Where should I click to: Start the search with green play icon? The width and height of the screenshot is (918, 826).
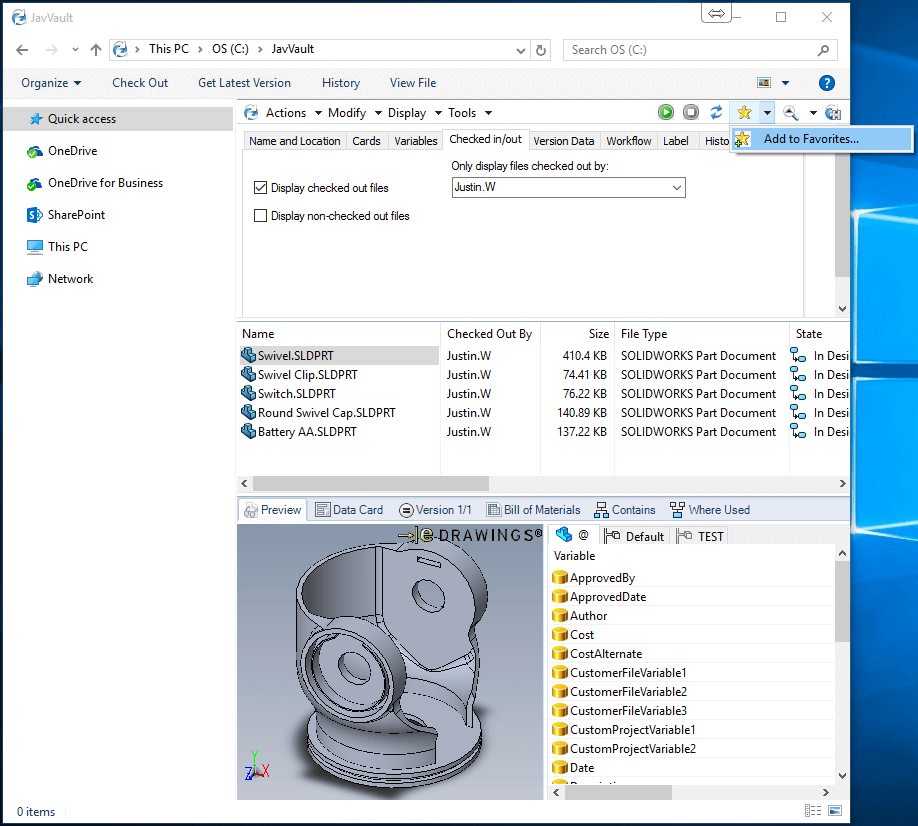pos(666,112)
